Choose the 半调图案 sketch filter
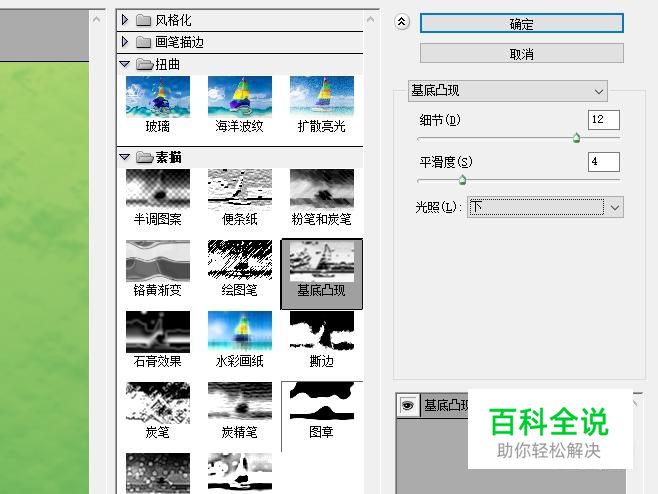 (x=158, y=190)
